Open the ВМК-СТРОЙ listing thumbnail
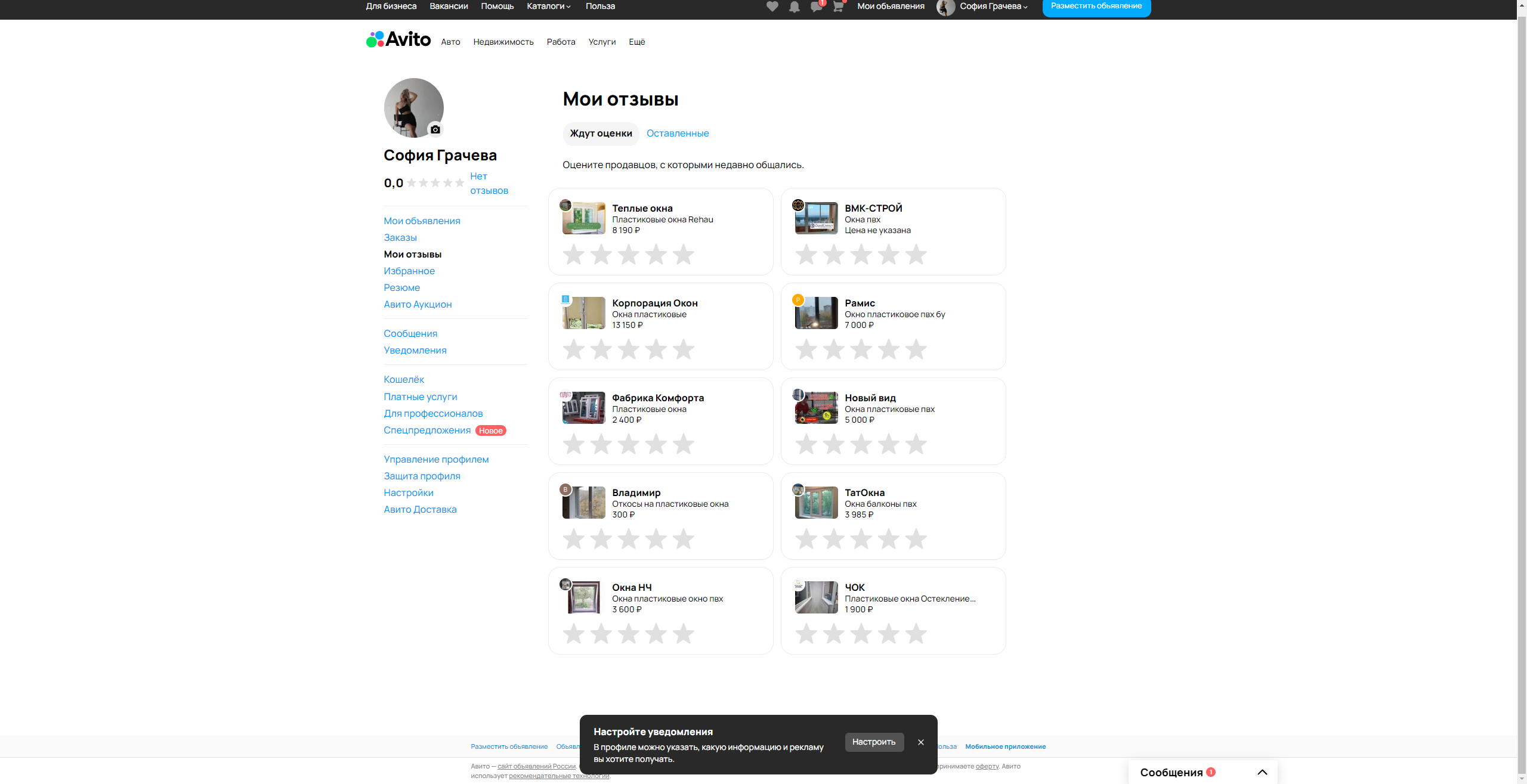This screenshot has width=1527, height=784. [x=816, y=219]
